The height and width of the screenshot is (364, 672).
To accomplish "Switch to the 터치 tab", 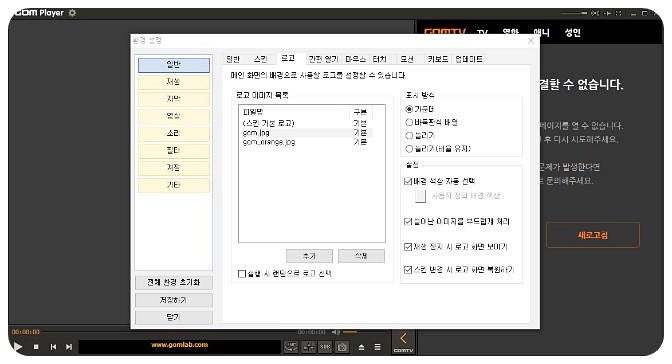I will (x=379, y=59).
